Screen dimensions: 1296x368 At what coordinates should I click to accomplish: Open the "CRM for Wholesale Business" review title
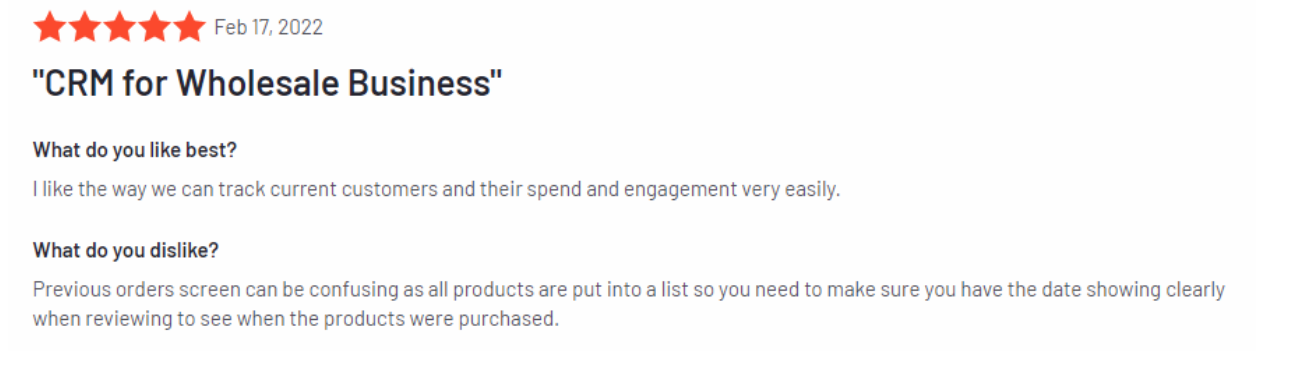[x=267, y=83]
